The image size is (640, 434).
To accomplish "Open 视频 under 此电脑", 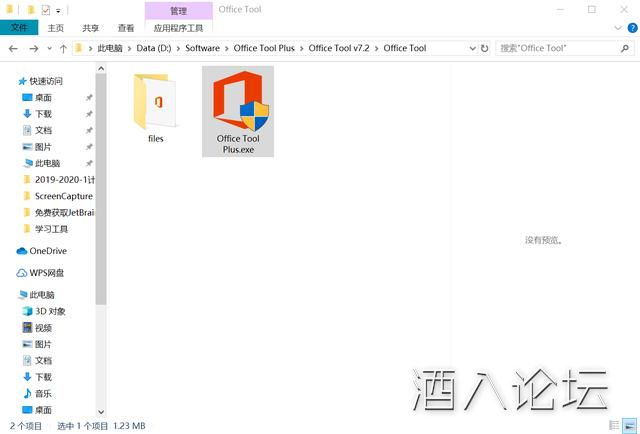I will coord(43,328).
